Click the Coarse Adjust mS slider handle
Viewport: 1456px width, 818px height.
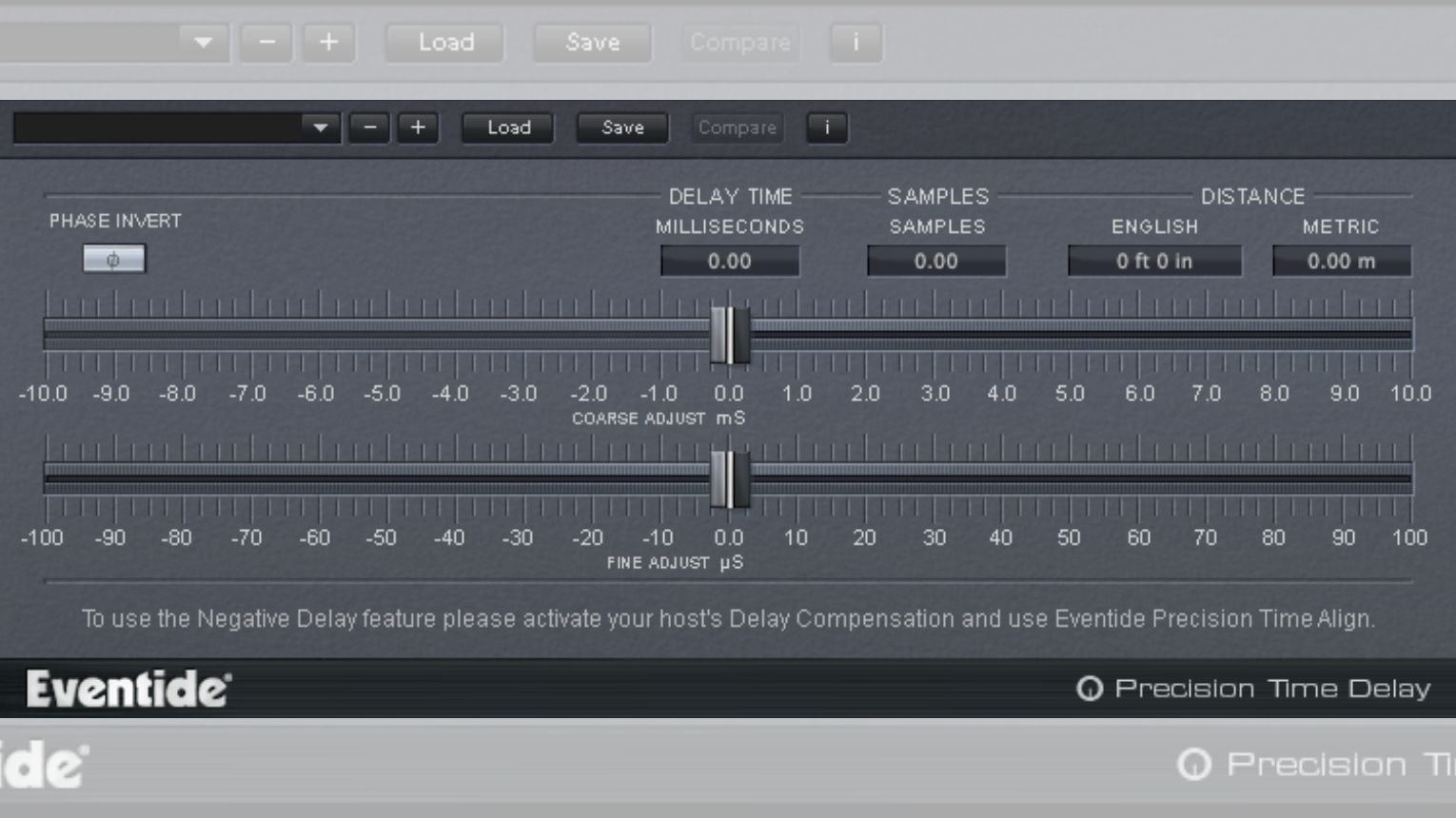point(730,335)
